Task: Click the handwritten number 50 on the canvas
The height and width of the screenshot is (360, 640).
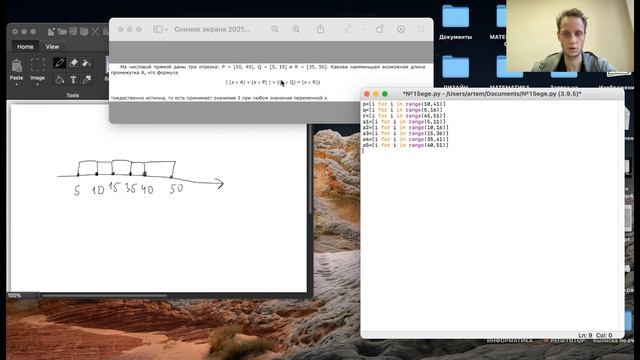Action: tap(176, 189)
